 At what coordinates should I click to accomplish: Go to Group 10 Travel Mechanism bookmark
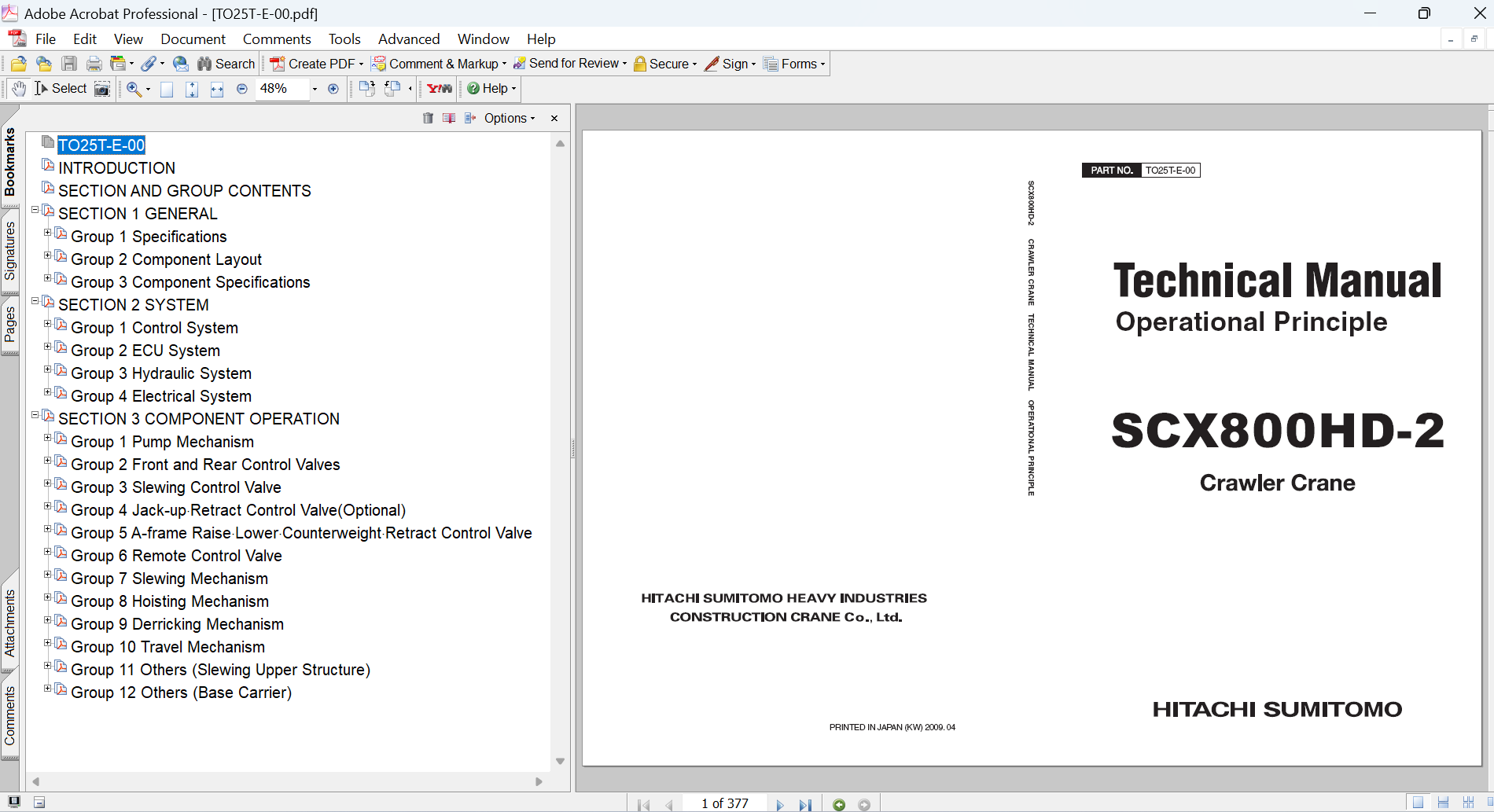(167, 647)
